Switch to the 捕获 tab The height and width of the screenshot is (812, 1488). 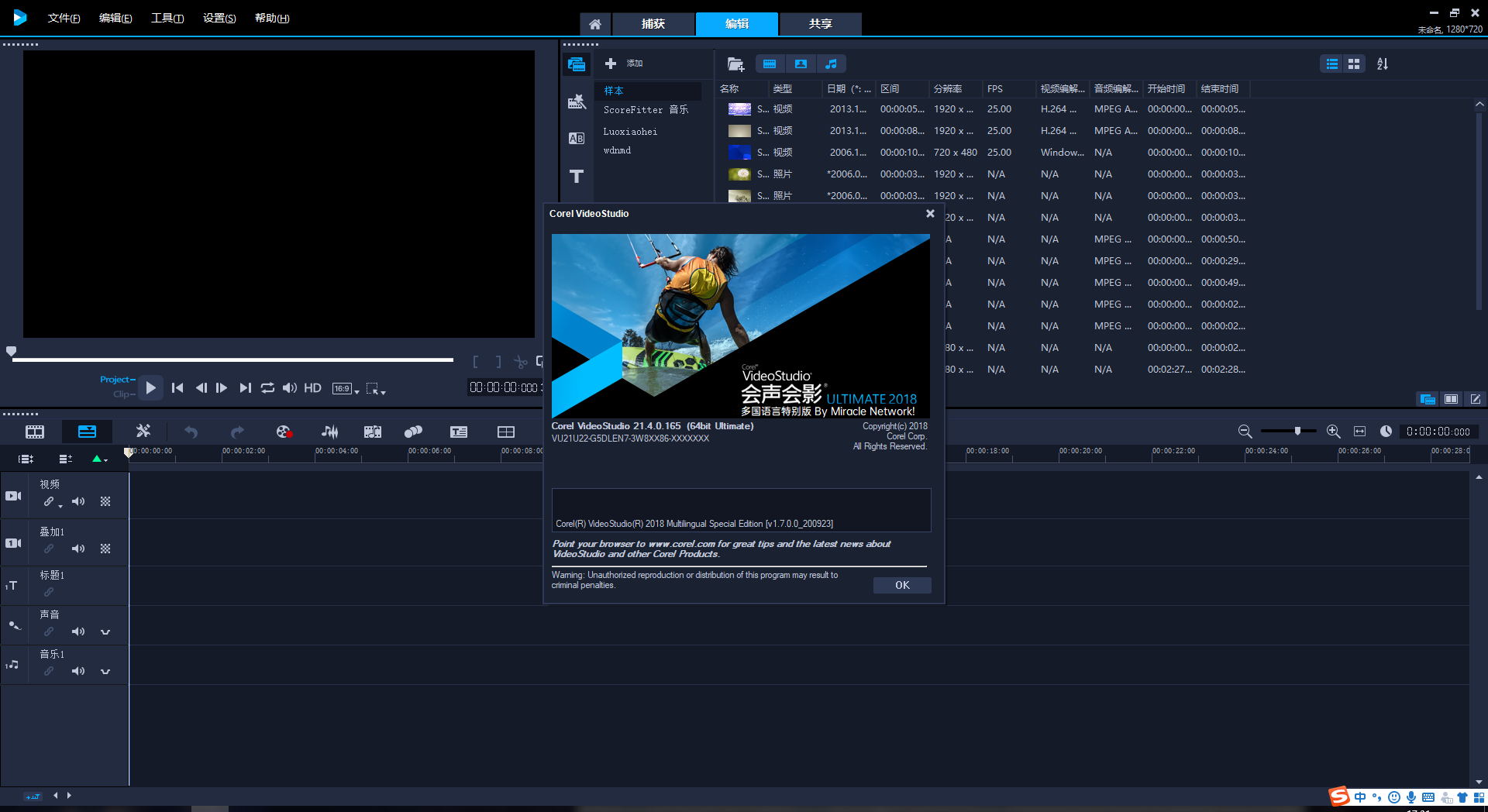coord(653,24)
